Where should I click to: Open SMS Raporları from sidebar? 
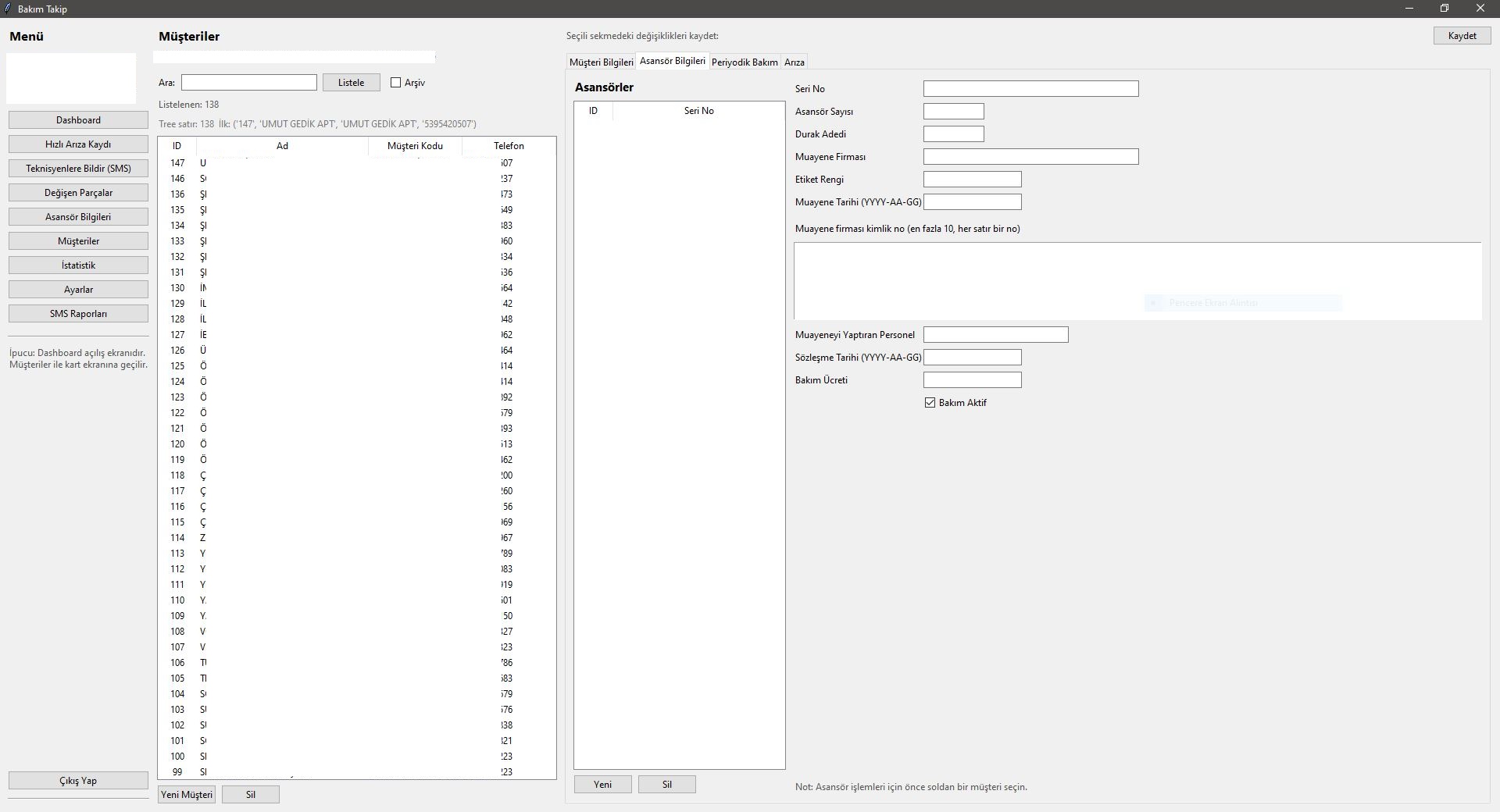click(78, 314)
